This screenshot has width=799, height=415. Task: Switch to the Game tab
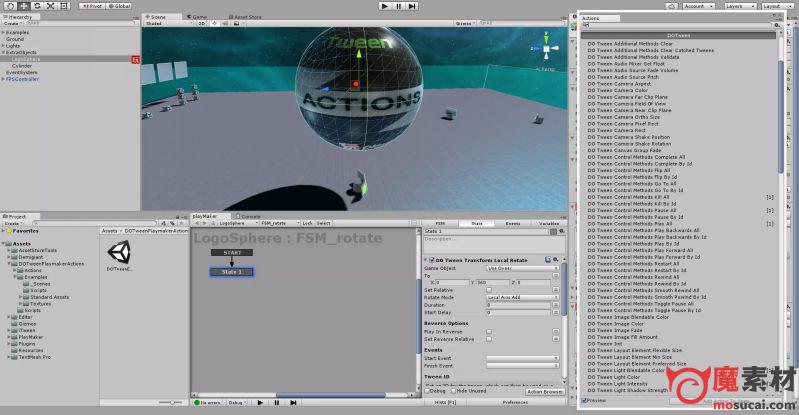pyautogui.click(x=197, y=17)
